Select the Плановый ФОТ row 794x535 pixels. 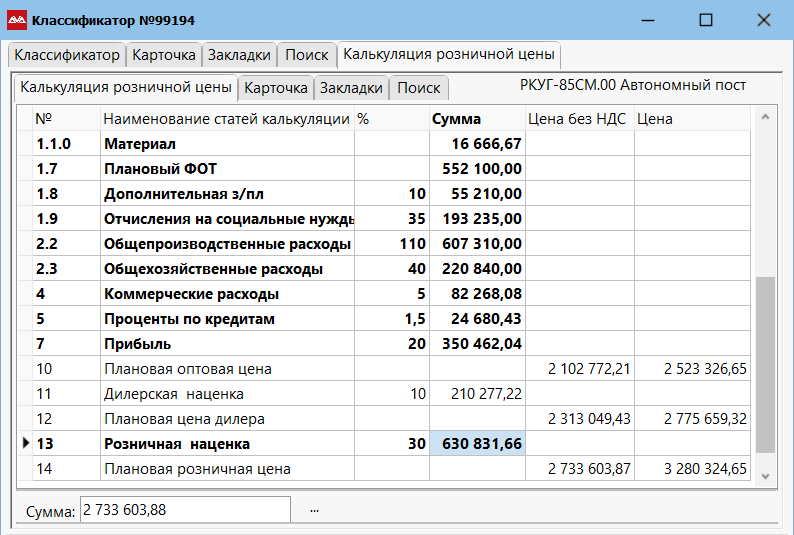227,169
